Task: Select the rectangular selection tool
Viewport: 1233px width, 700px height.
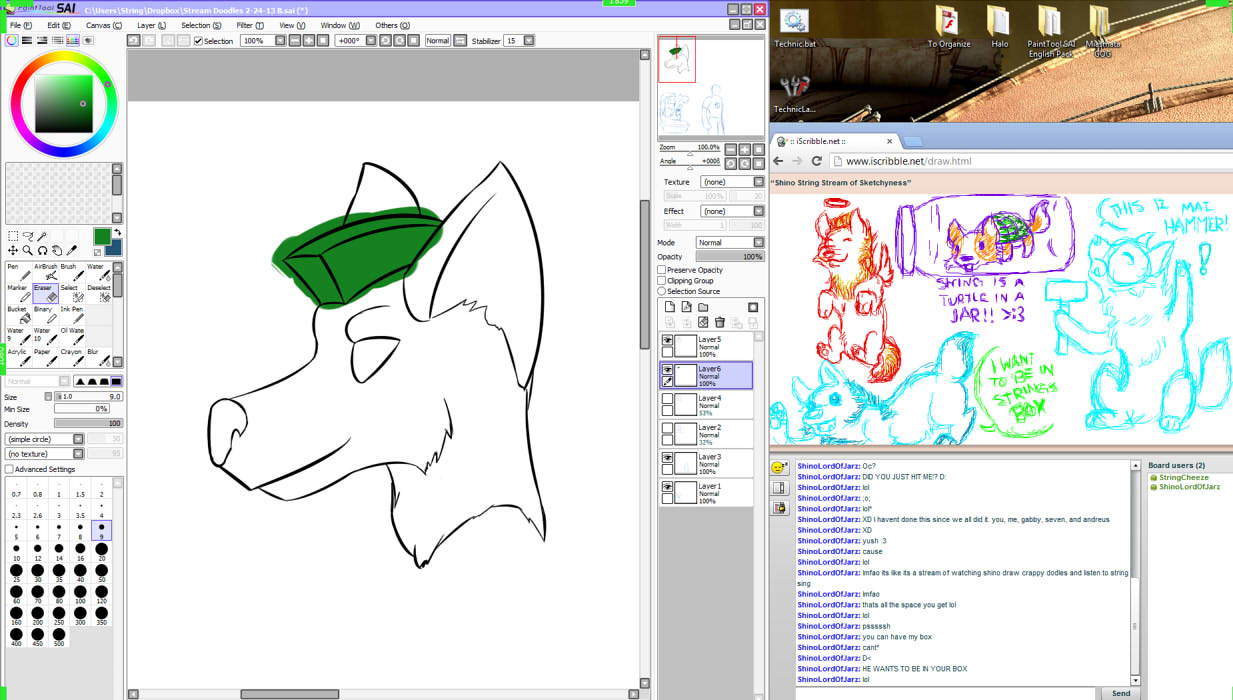Action: tap(13, 236)
